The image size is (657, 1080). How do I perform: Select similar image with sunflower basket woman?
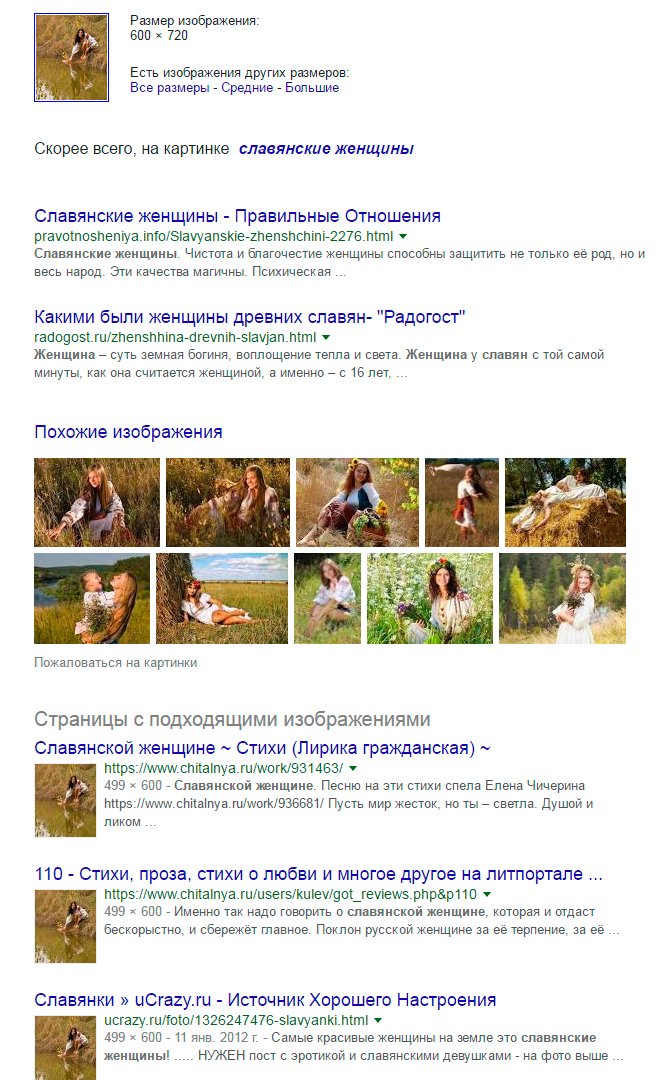[357, 502]
